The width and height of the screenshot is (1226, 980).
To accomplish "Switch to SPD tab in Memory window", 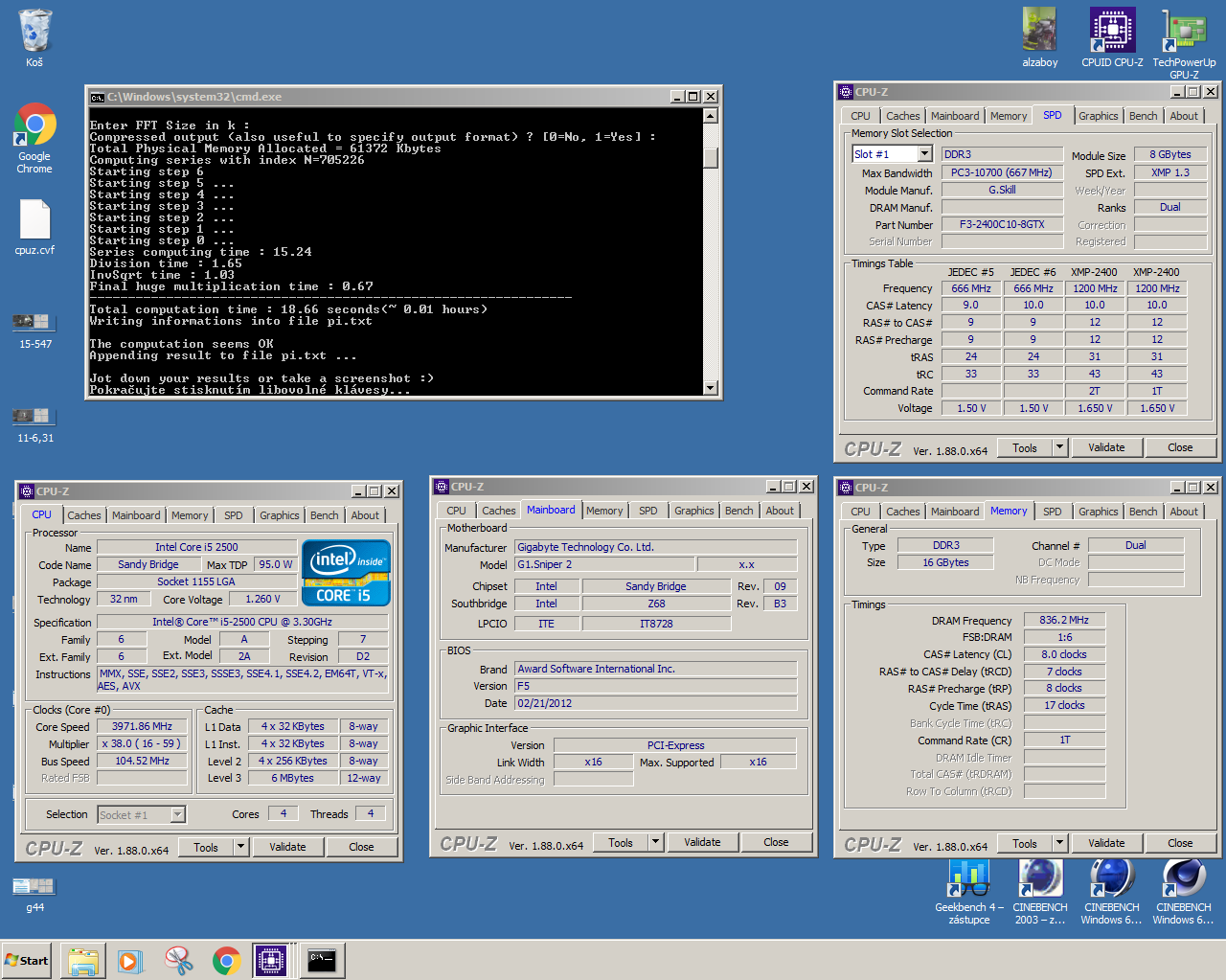I will tap(1053, 512).
